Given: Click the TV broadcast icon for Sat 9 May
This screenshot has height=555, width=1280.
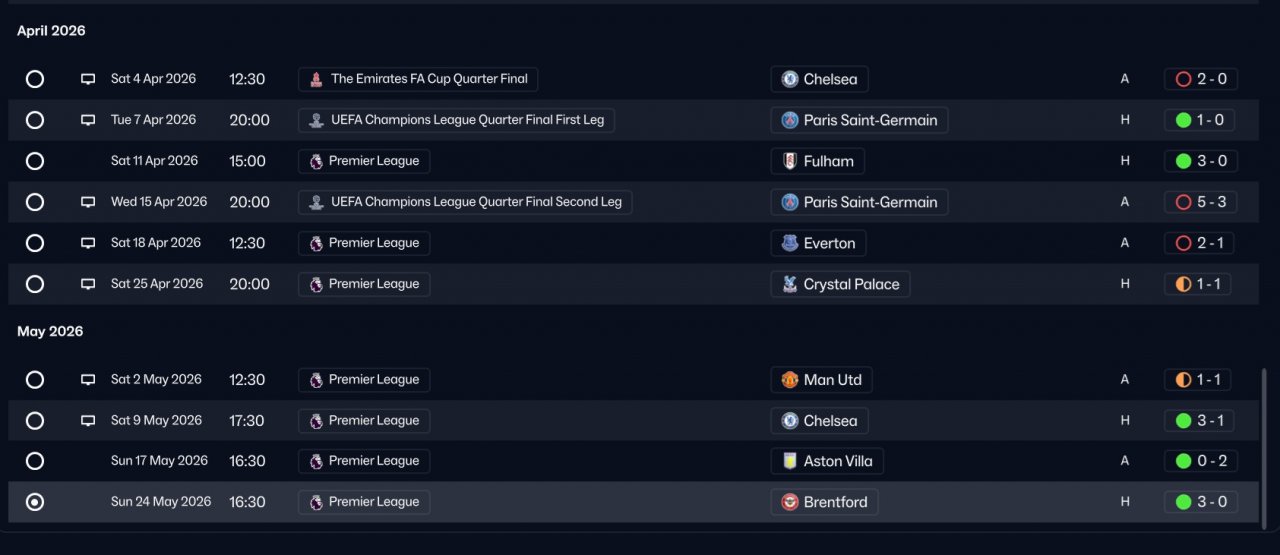Looking at the screenshot, I should click(x=88, y=421).
